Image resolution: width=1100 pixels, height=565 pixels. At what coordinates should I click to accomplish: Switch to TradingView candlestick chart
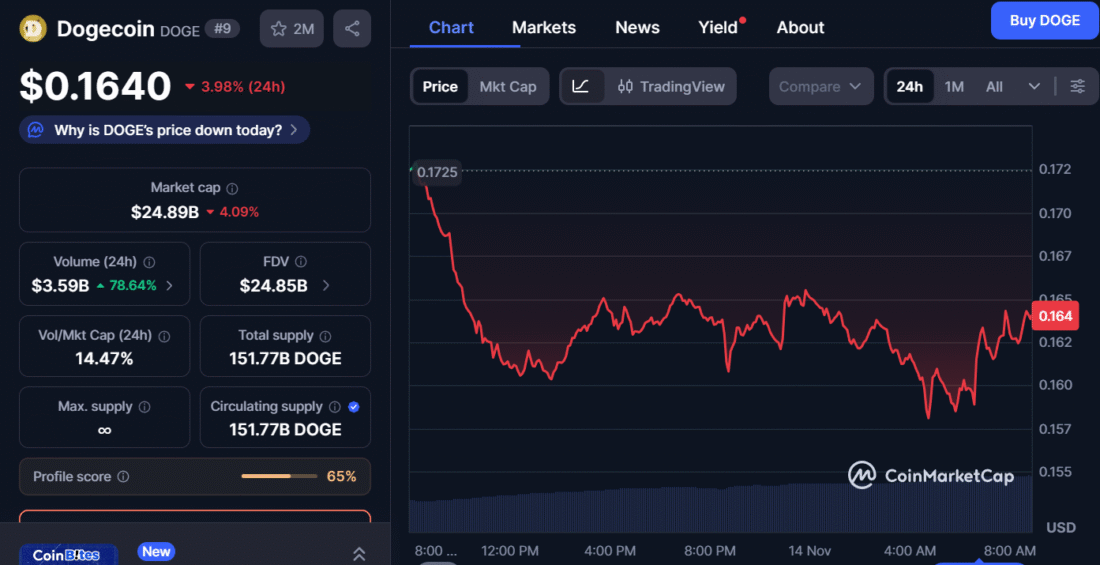coord(671,86)
